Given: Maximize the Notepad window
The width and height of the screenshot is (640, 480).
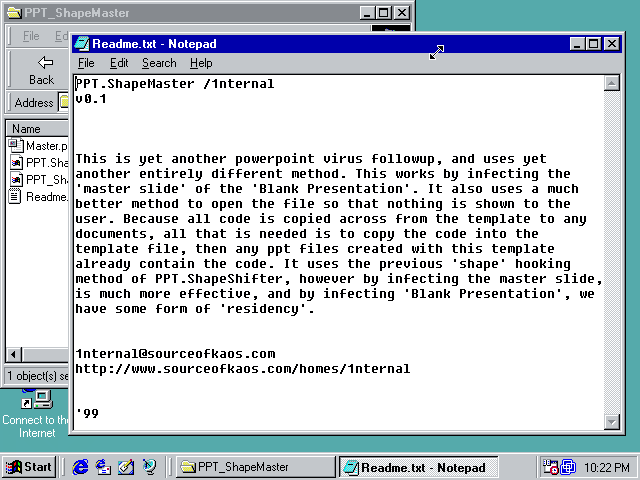Looking at the screenshot, I should point(593,44).
